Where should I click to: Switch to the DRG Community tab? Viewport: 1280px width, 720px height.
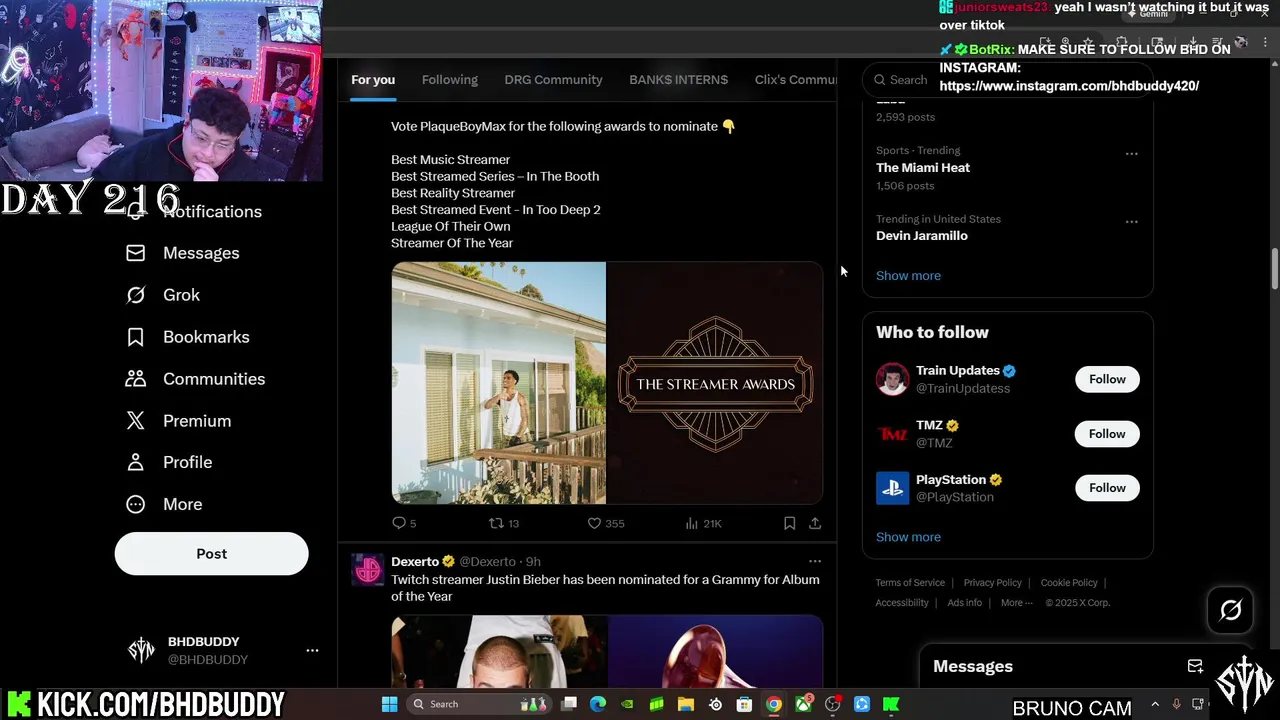[x=553, y=80]
